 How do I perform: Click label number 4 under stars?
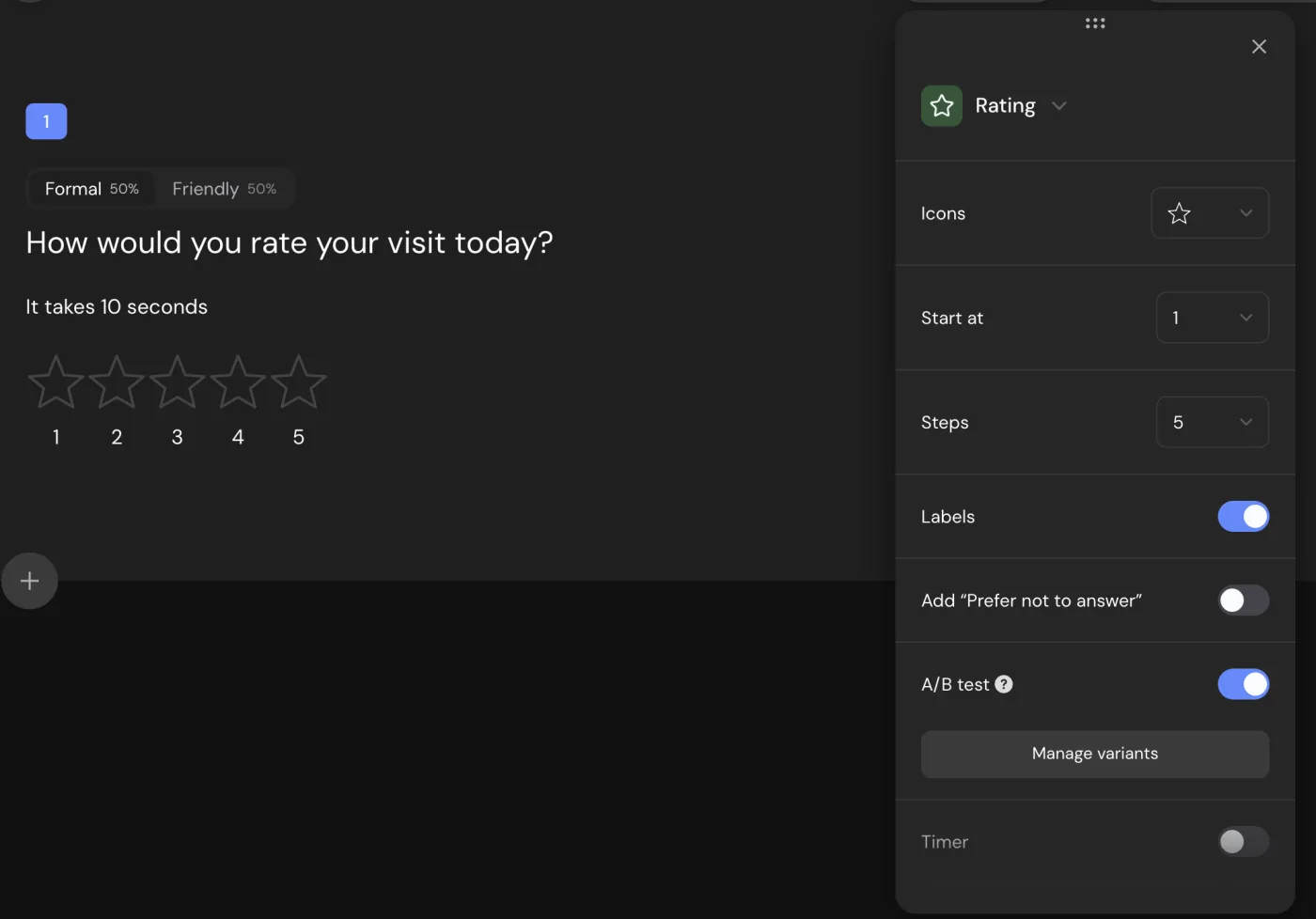[x=238, y=437]
